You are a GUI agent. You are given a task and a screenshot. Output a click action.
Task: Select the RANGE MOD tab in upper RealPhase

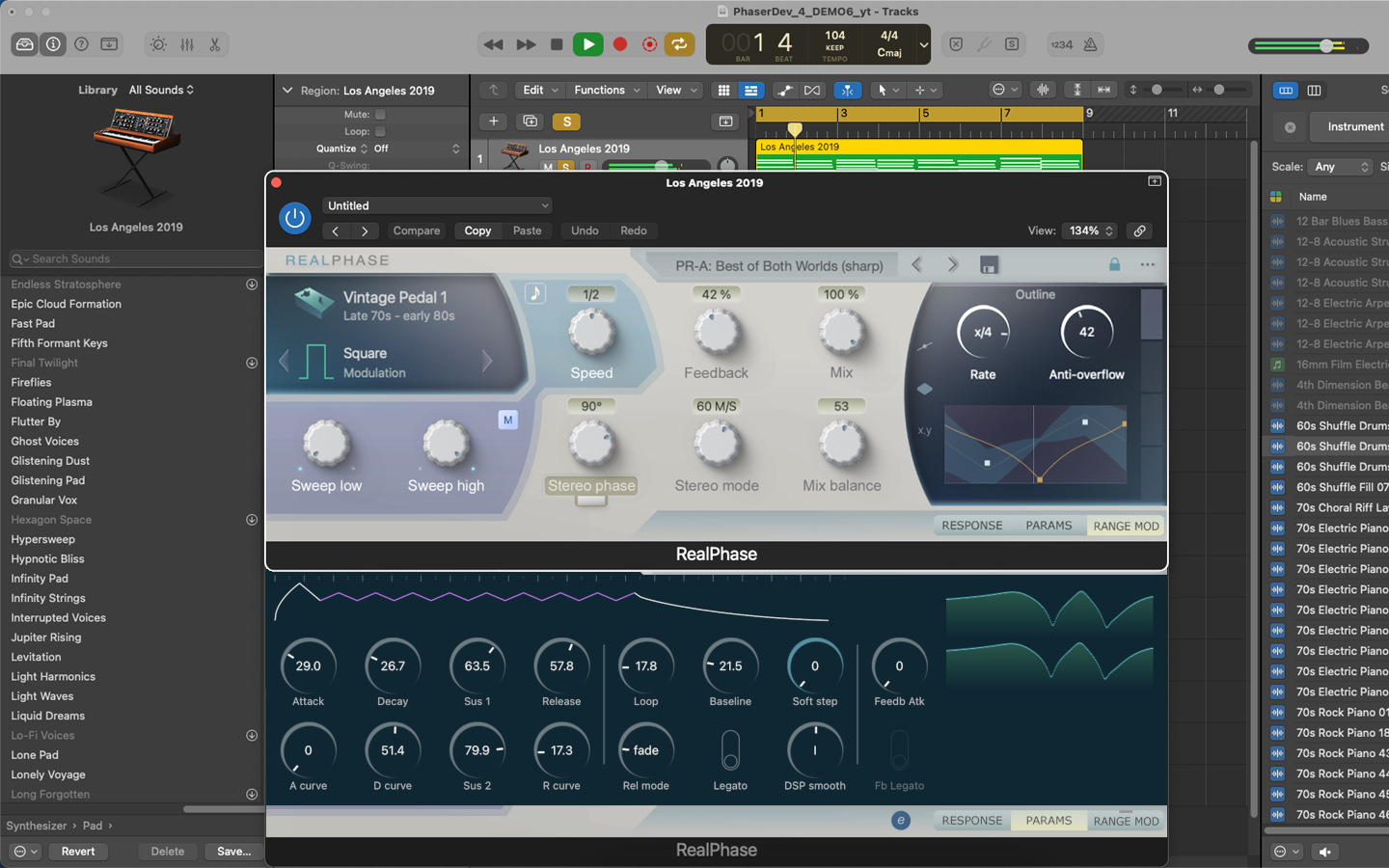[x=1126, y=526]
